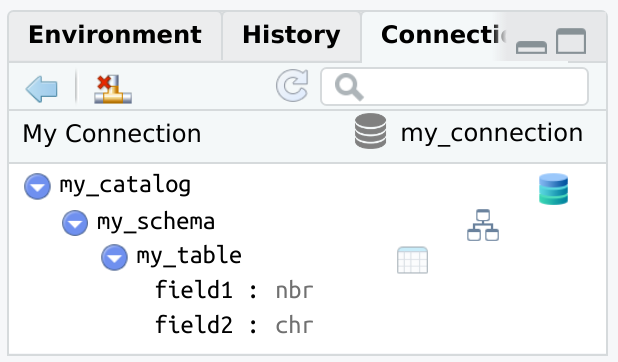Switch to the Environment tab
This screenshot has height=362, width=618.
[115, 36]
